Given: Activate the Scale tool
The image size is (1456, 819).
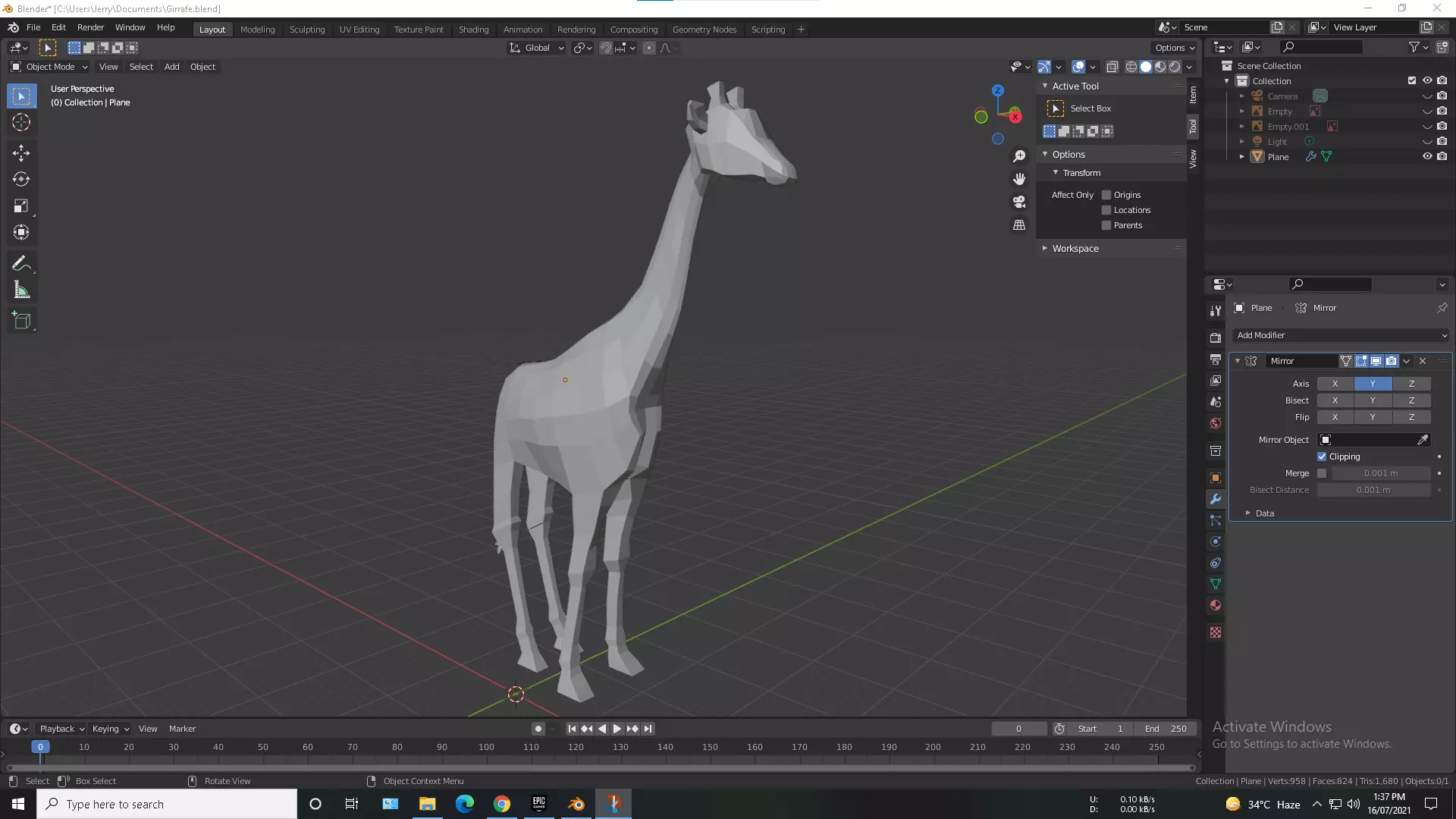Looking at the screenshot, I should tap(21, 206).
